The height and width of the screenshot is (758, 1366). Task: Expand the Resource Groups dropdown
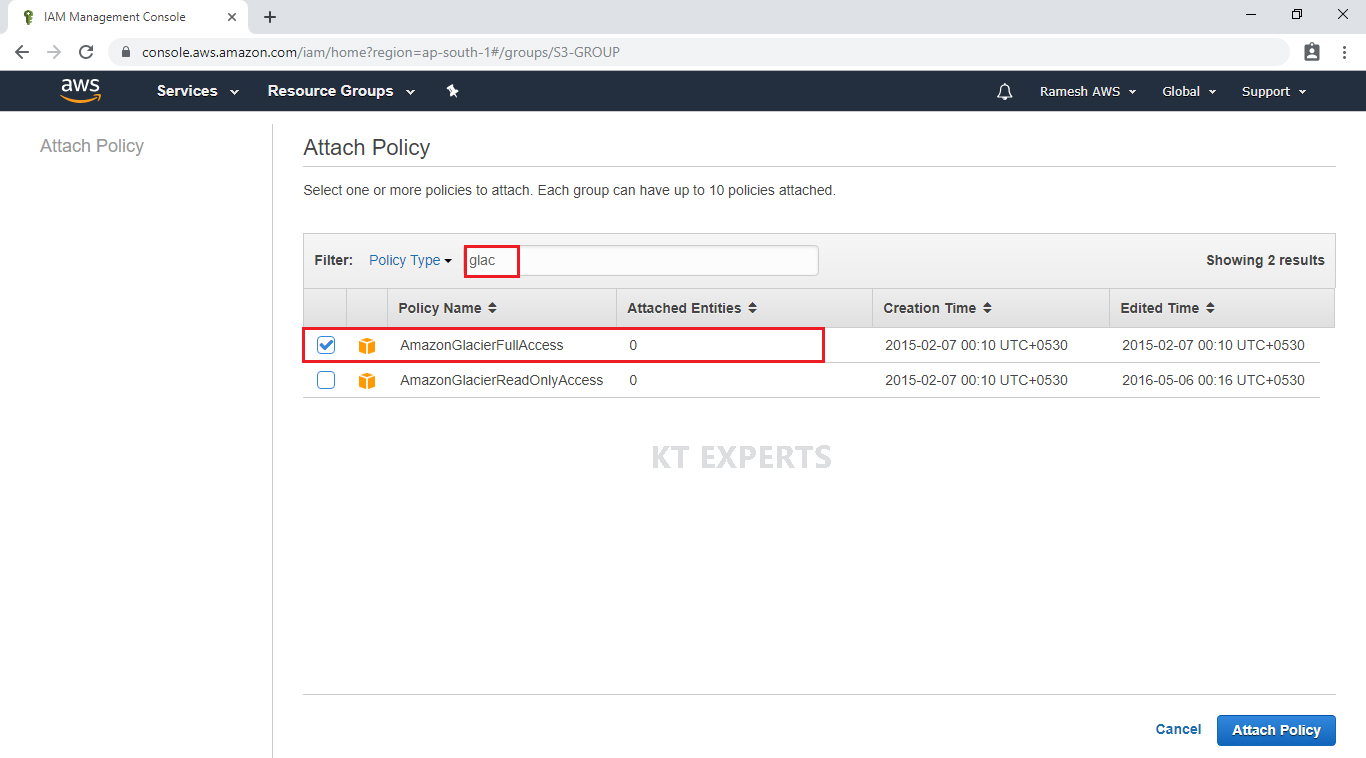pyautogui.click(x=341, y=91)
